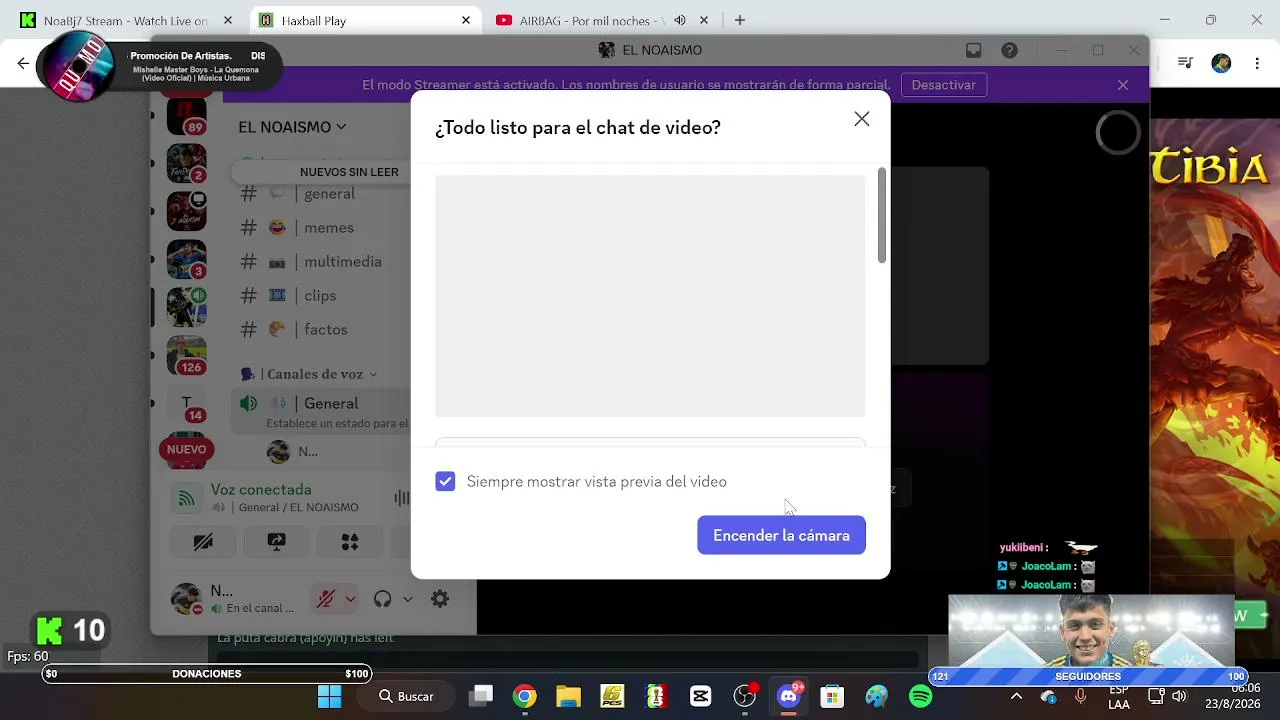Switch to the AIRBAG YouTube browser tab
The image size is (1280, 720).
[600, 20]
